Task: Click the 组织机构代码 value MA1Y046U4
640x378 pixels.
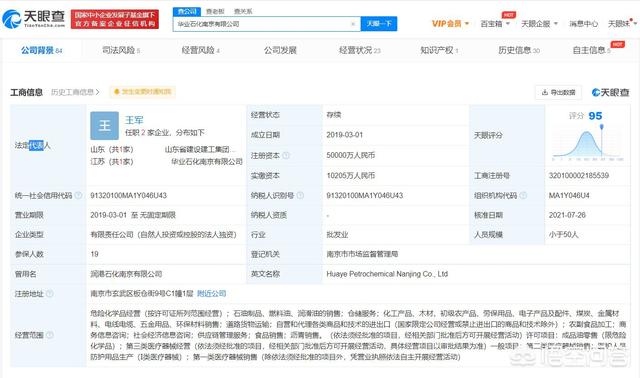Action: [569, 196]
